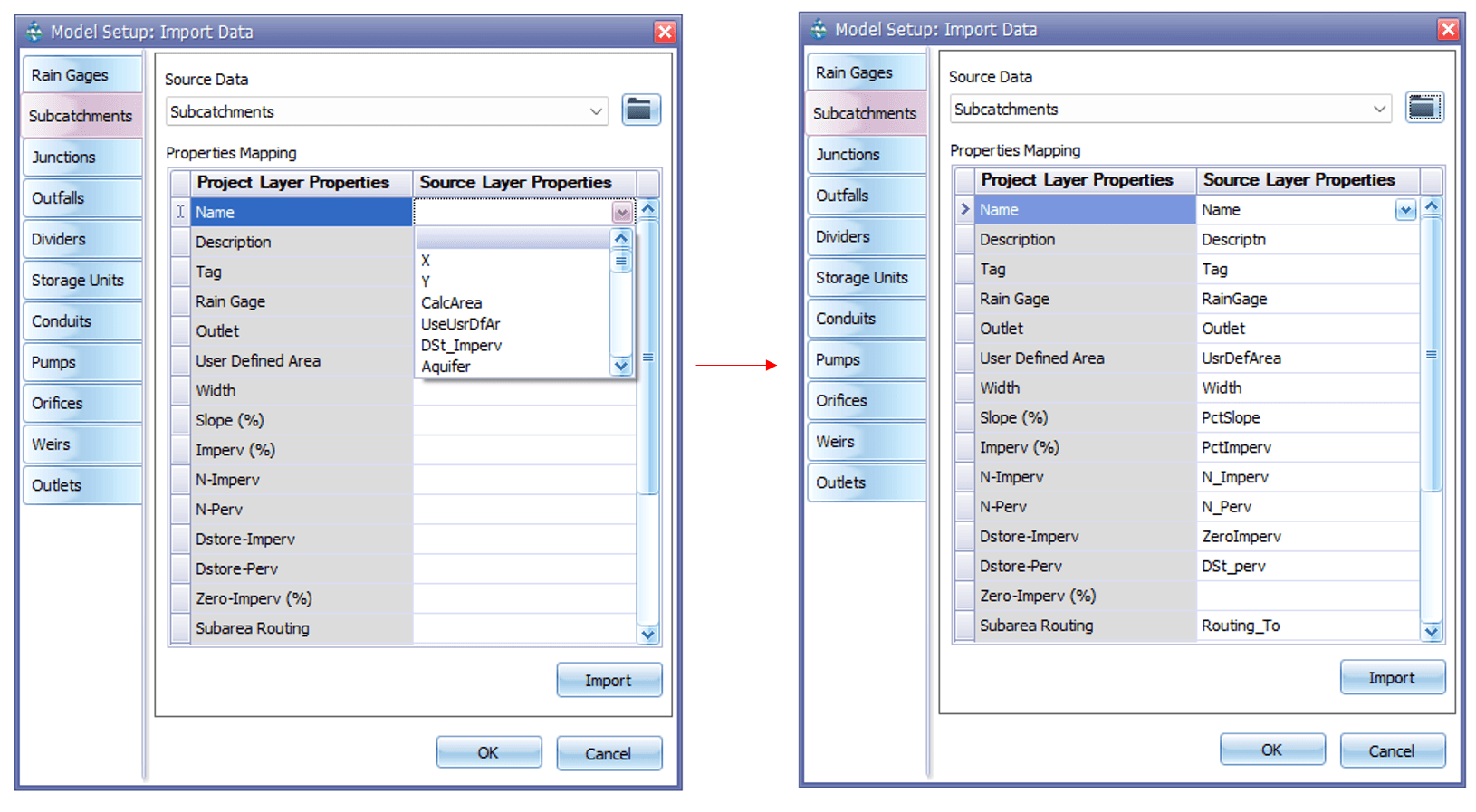Viewport: 1476px width, 812px height.
Task: Open the source data folder in left window
Action: coord(641,110)
